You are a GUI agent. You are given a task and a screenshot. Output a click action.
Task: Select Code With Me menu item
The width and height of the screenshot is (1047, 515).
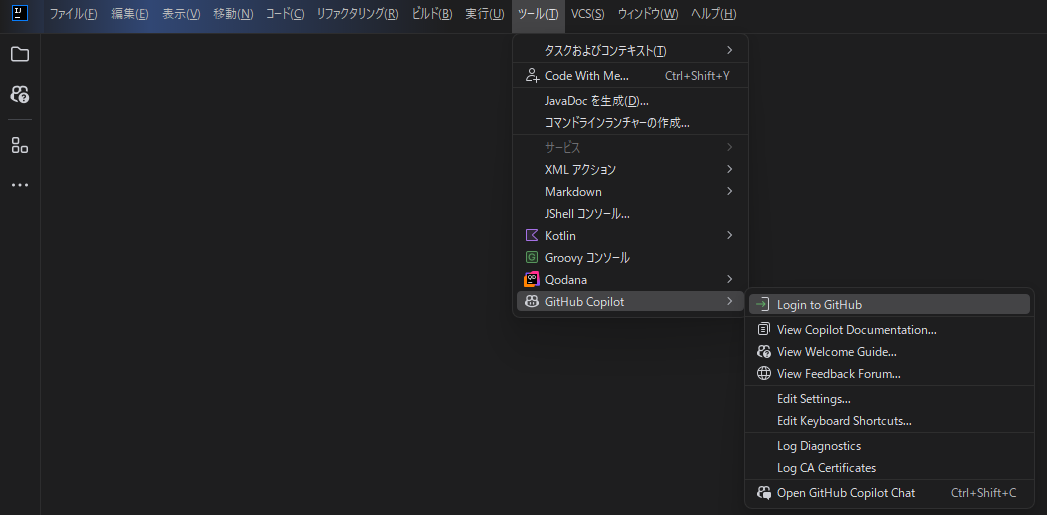[630, 75]
